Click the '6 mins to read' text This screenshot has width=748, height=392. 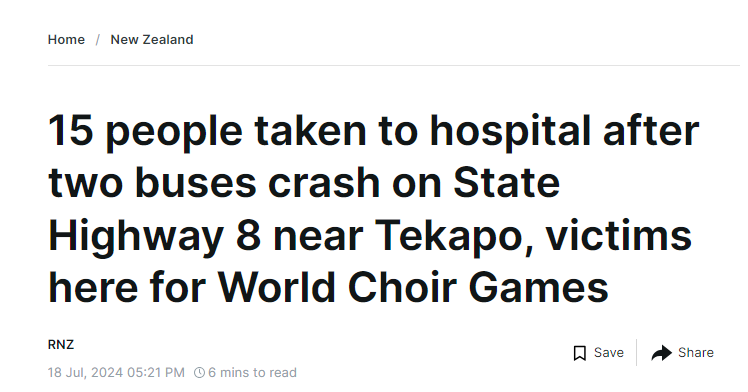[x=252, y=372]
